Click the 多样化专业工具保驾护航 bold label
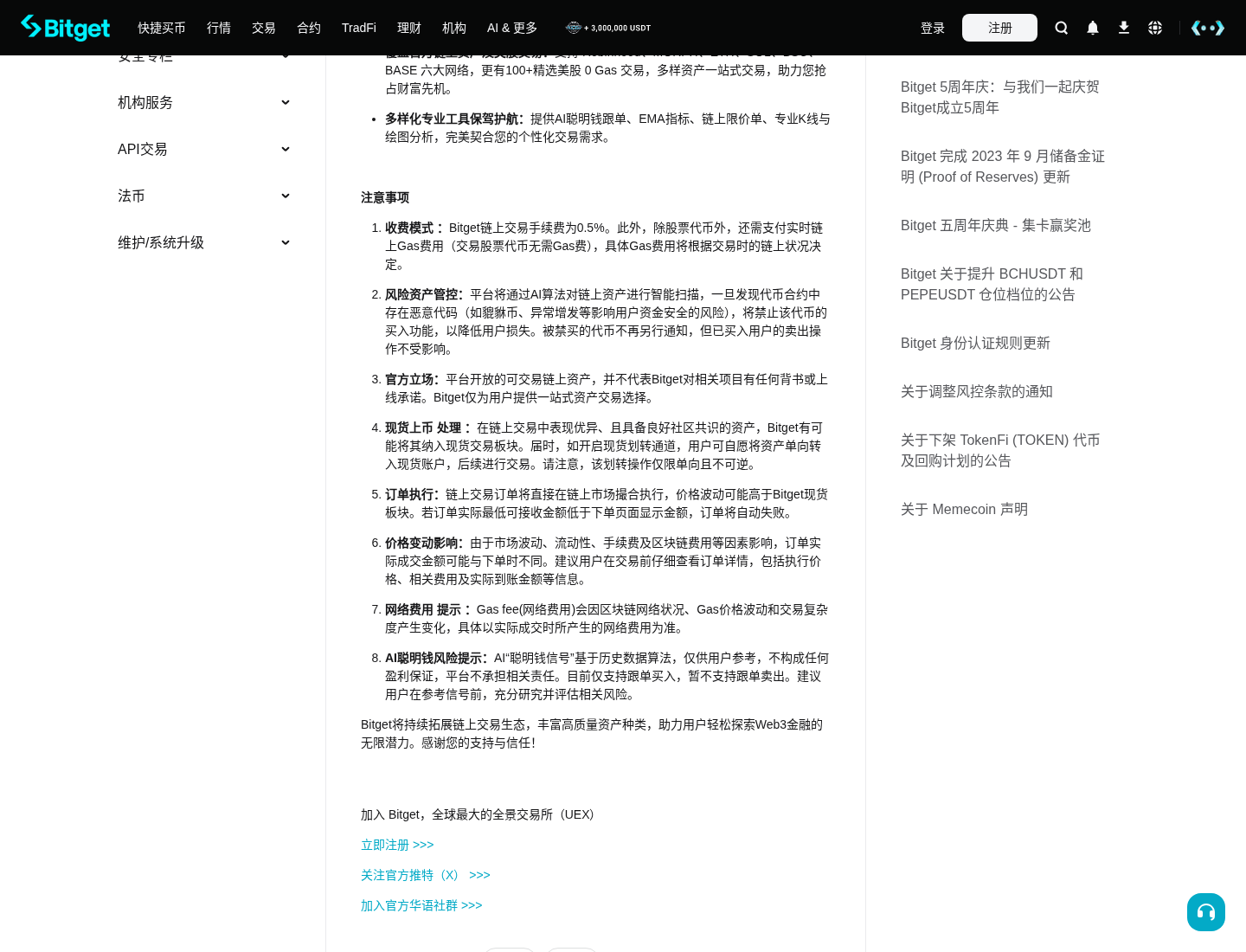Image resolution: width=1246 pixels, height=952 pixels. click(455, 119)
